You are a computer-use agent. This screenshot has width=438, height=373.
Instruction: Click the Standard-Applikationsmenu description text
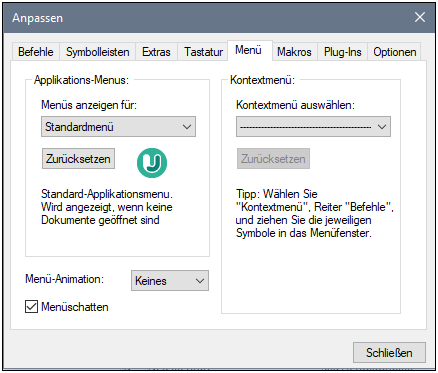click(107, 207)
